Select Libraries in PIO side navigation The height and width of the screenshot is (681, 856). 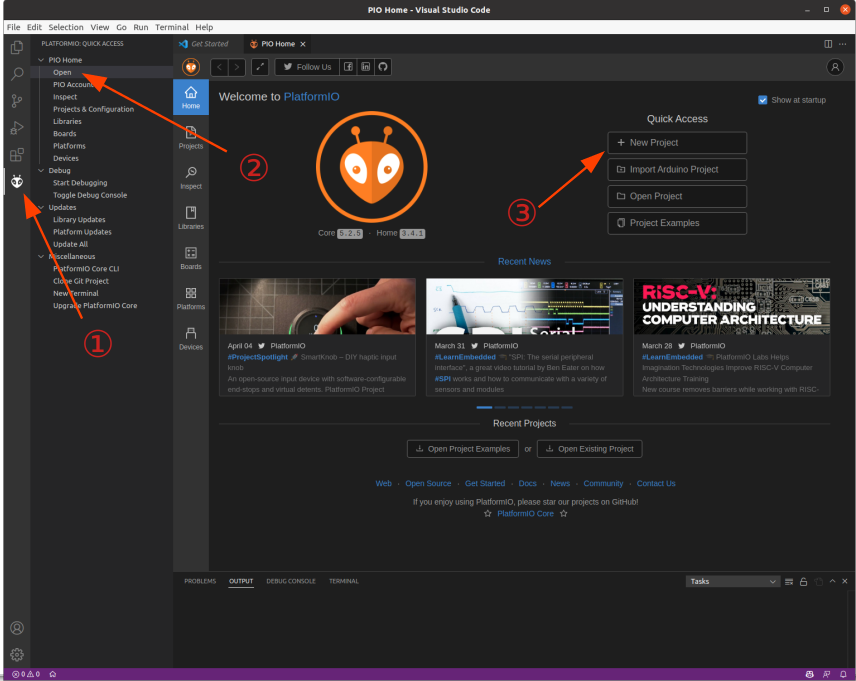point(191,217)
